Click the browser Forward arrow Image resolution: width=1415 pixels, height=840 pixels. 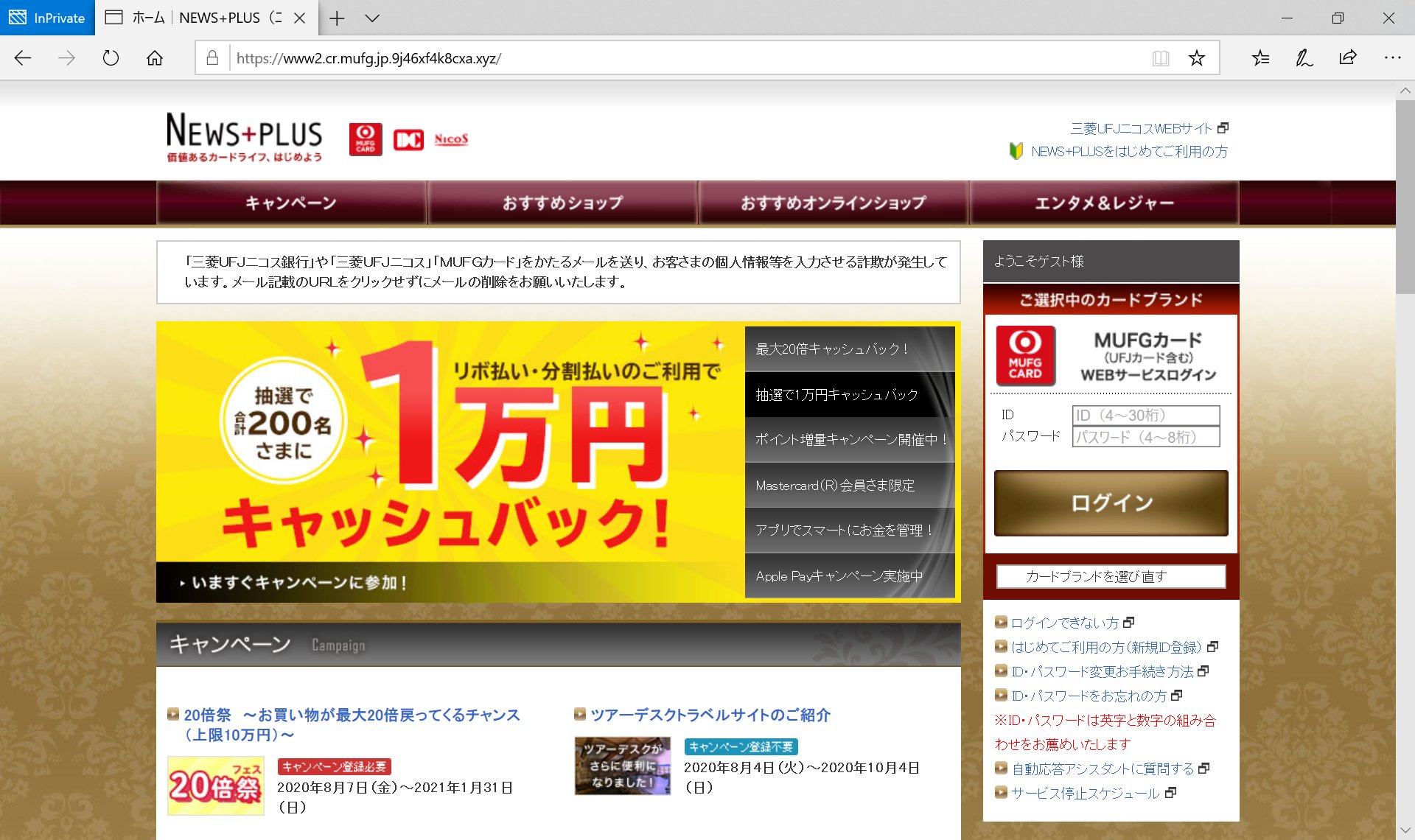pyautogui.click(x=66, y=58)
